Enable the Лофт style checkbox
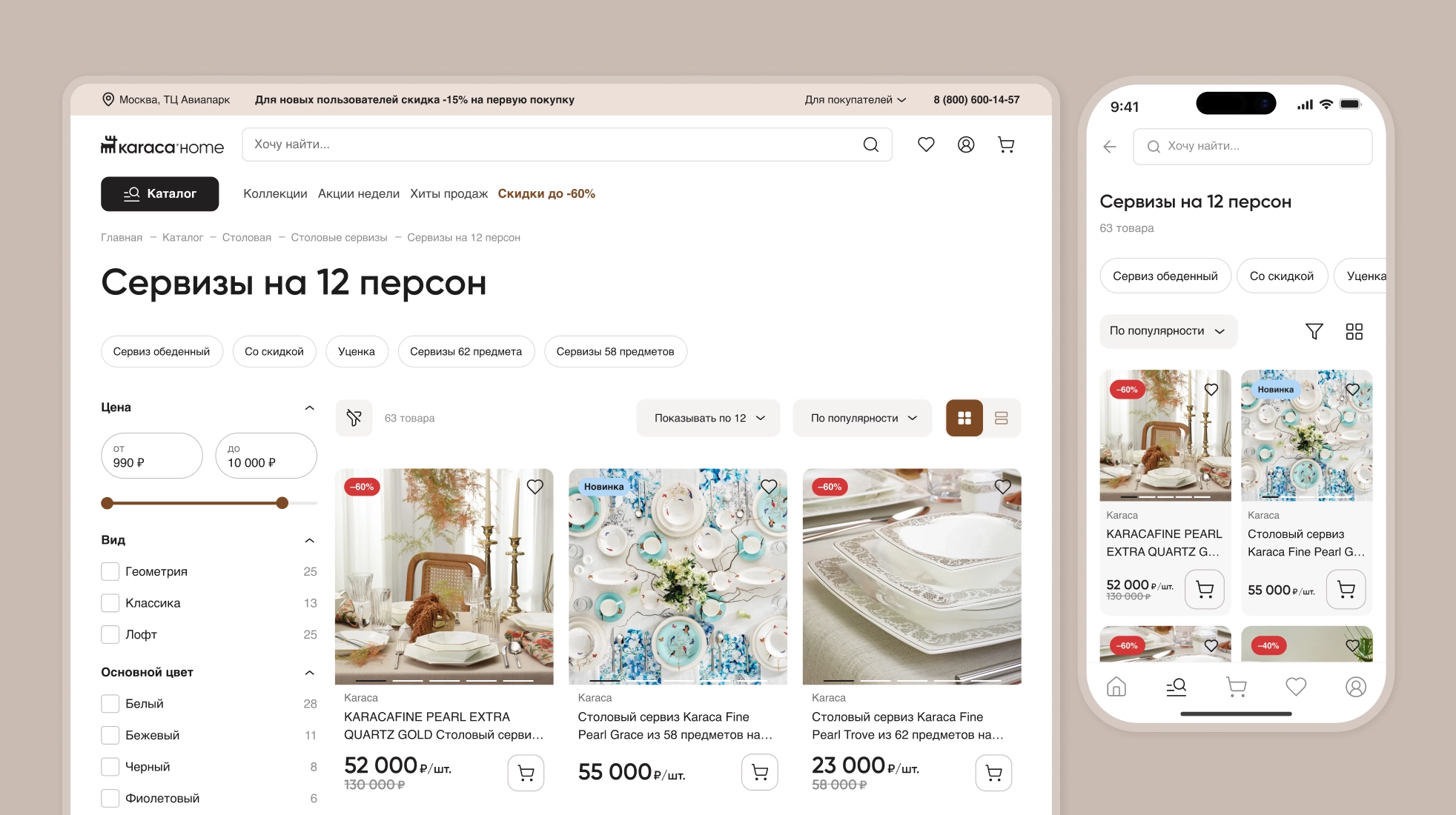Image resolution: width=1456 pixels, height=815 pixels. click(110, 634)
